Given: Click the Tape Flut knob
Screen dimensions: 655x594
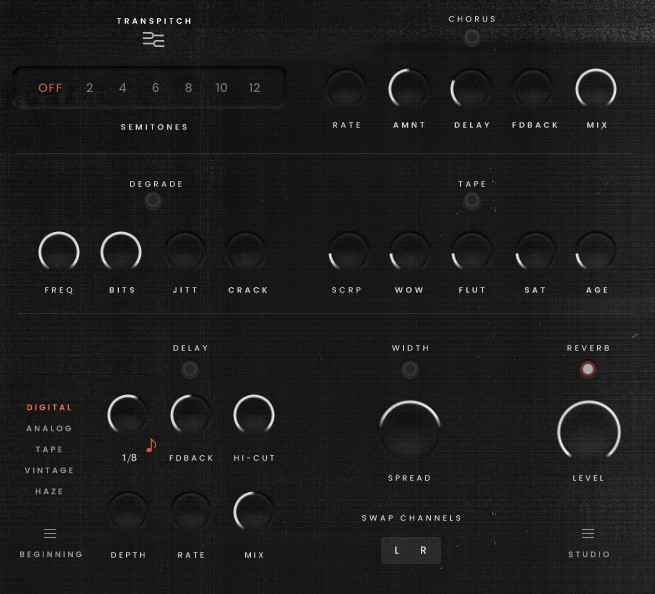Looking at the screenshot, I should (472, 252).
